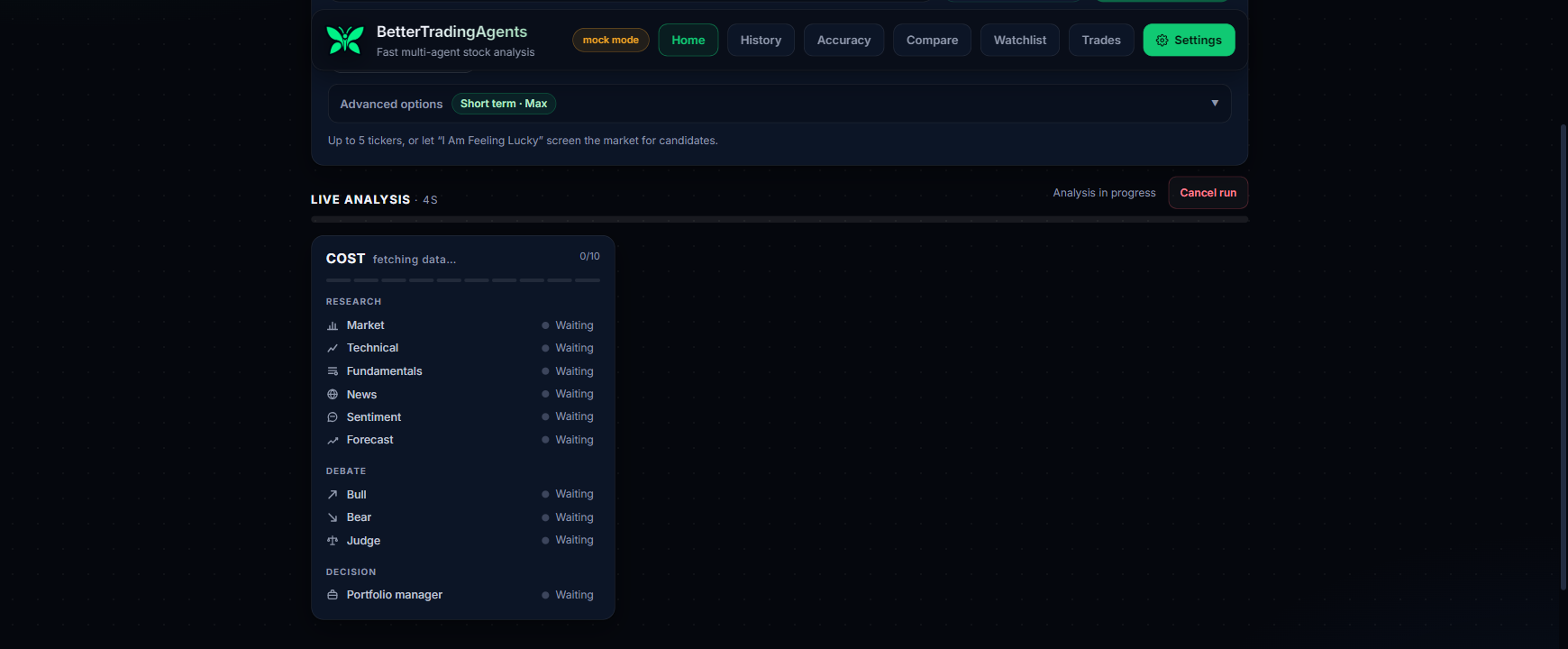Open the Compare tab
The width and height of the screenshot is (1568, 649).
click(933, 40)
